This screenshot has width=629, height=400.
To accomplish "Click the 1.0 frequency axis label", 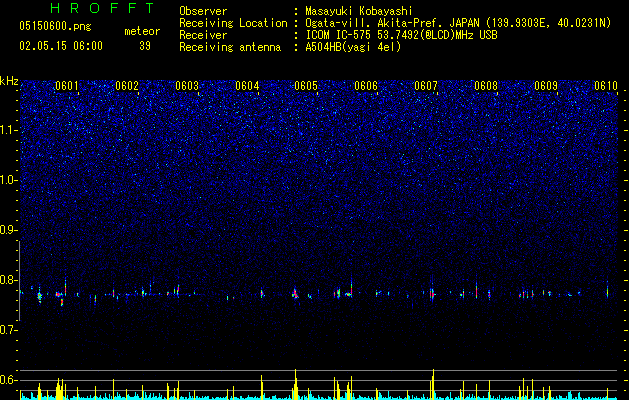I will [9, 180].
